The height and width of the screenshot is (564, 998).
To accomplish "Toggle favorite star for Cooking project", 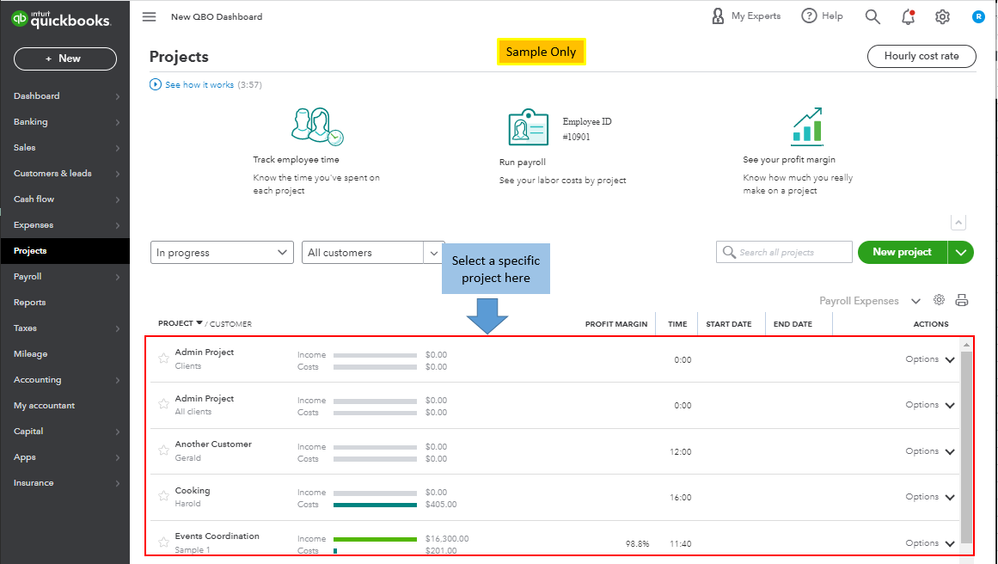I will click(164, 497).
